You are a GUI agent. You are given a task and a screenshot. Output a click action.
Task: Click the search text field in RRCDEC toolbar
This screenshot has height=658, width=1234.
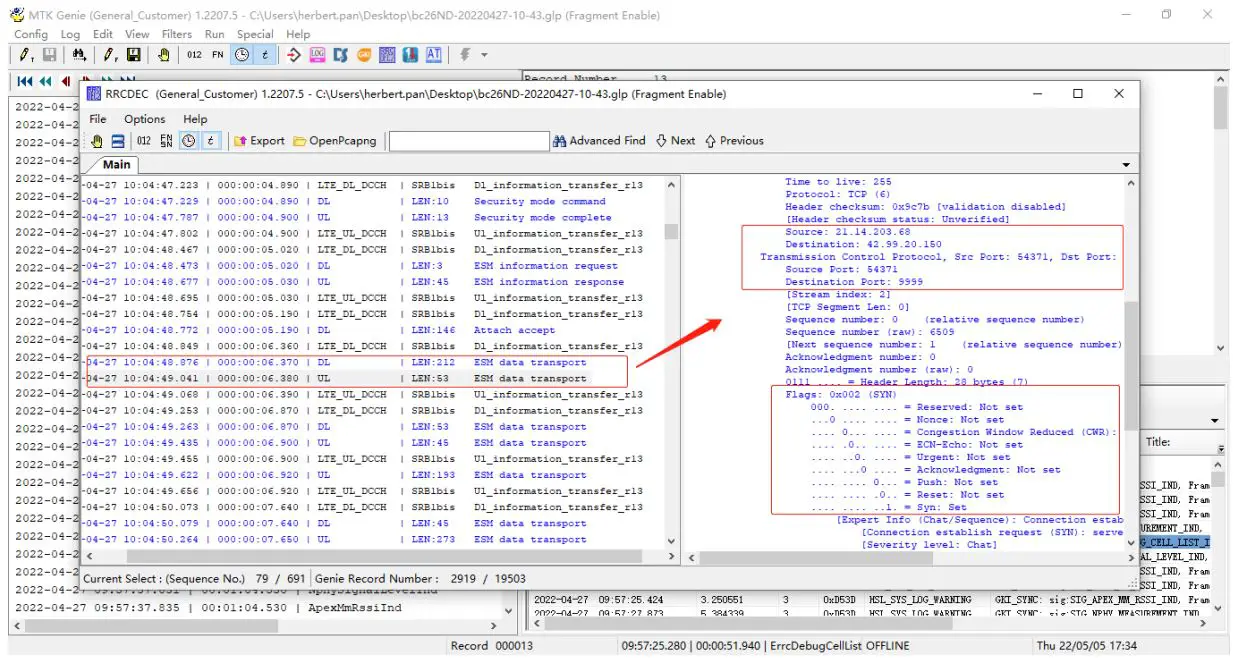pyautogui.click(x=468, y=141)
